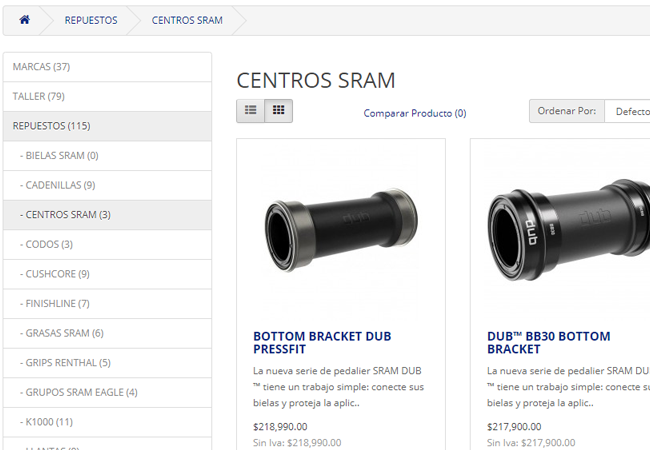Open MARCAS (37) category
The width and height of the screenshot is (650, 450).
point(107,67)
